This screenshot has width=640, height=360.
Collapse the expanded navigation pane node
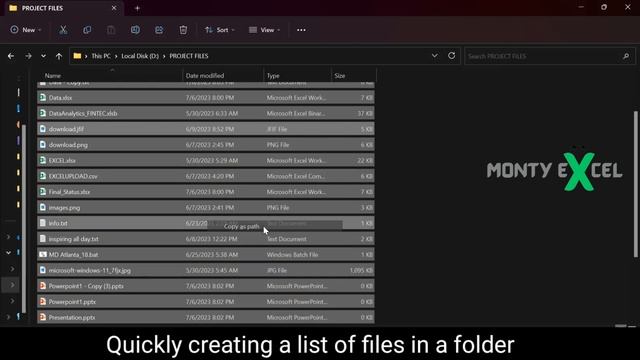pos(9,253)
